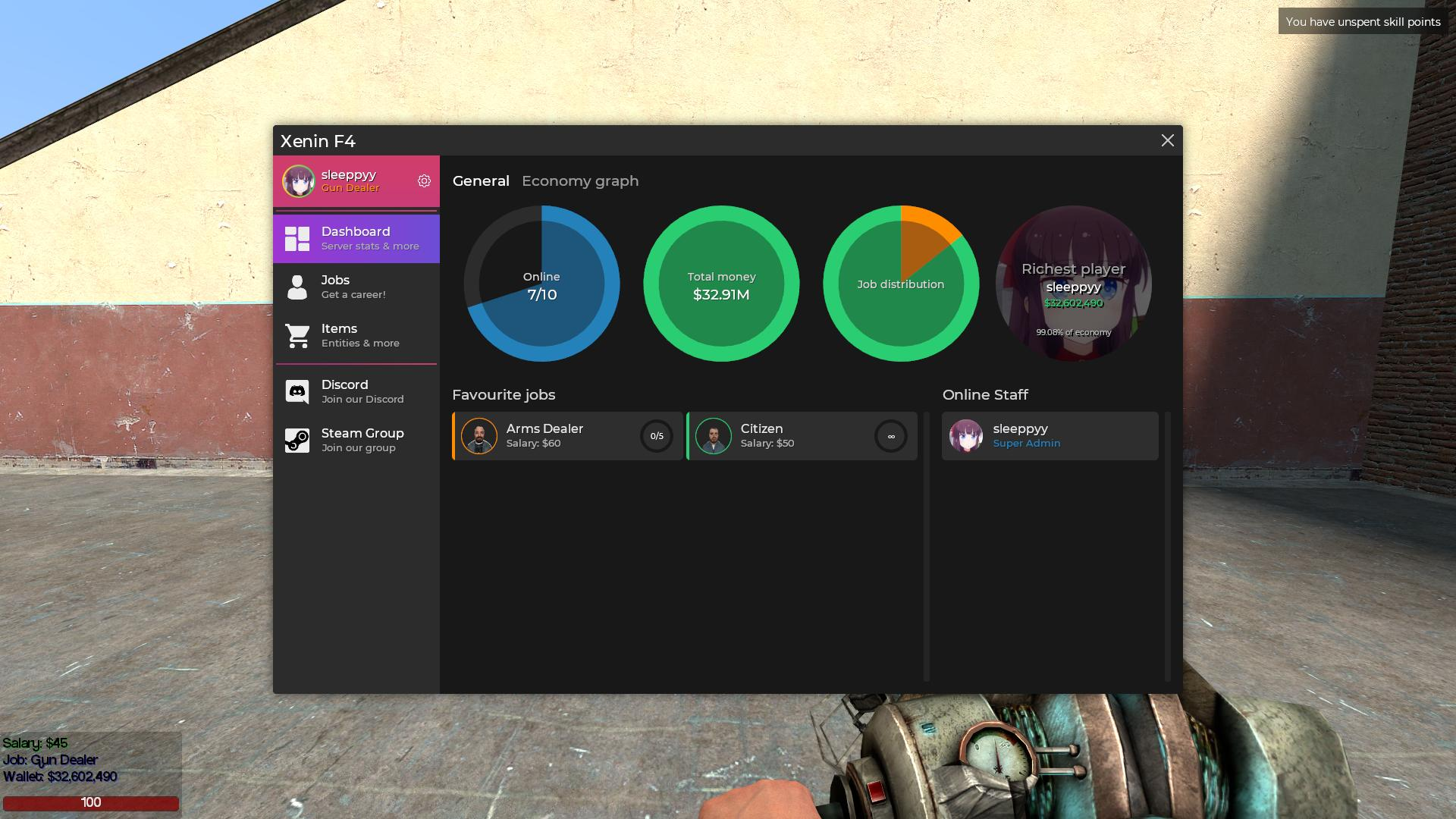Open the sleepyy profile settings gear

(x=425, y=181)
